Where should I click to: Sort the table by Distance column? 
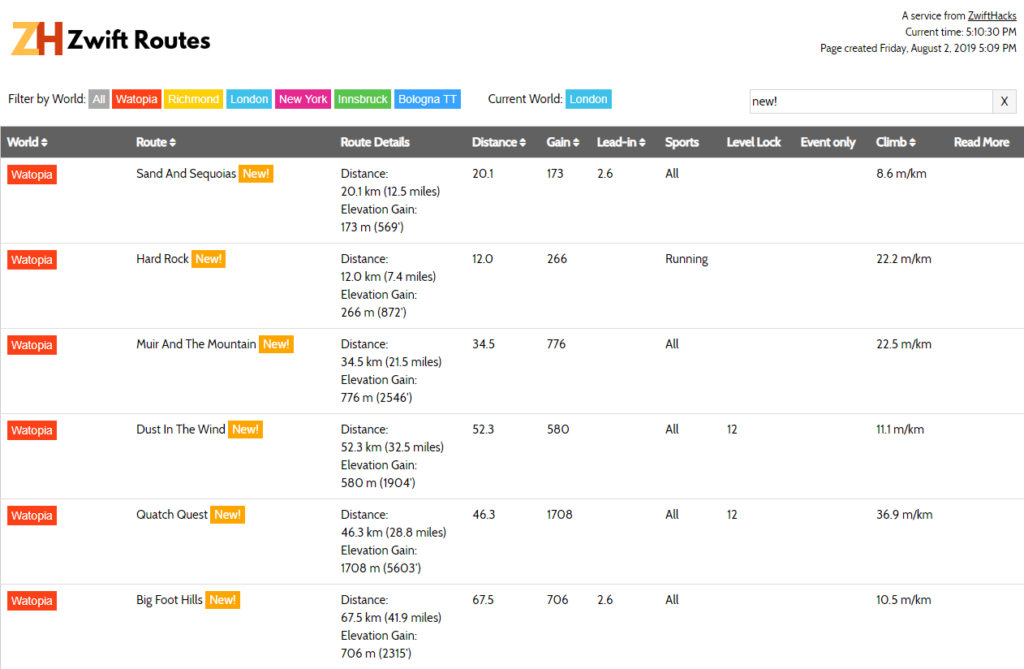coord(499,142)
